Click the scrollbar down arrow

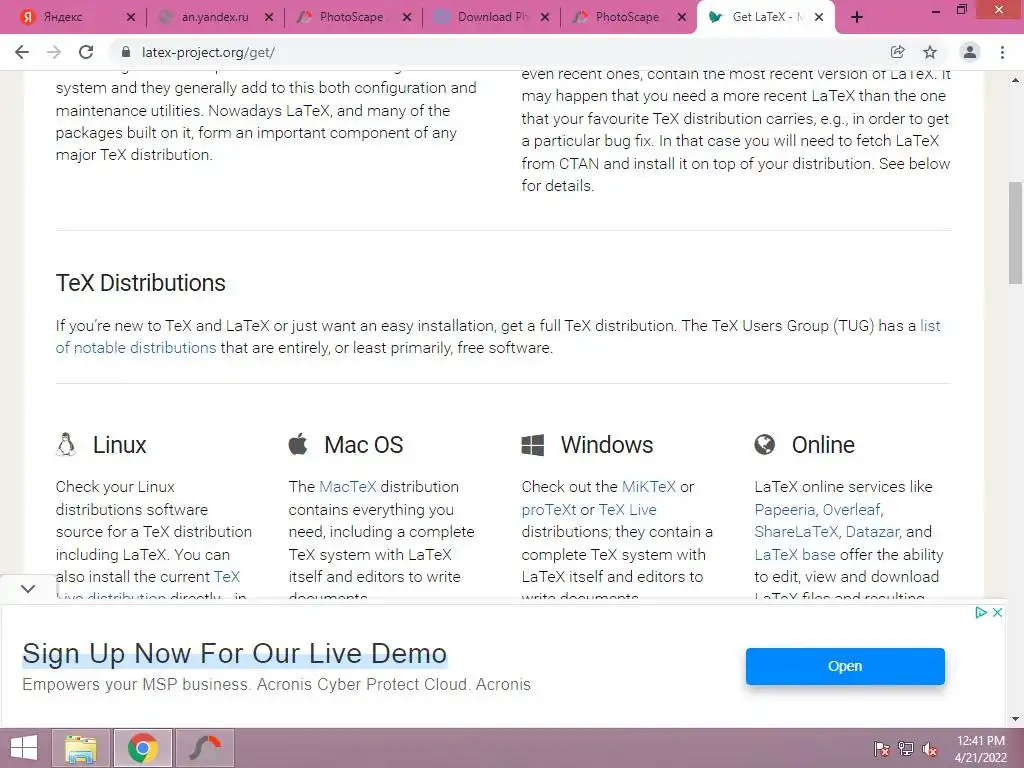tap(1015, 719)
